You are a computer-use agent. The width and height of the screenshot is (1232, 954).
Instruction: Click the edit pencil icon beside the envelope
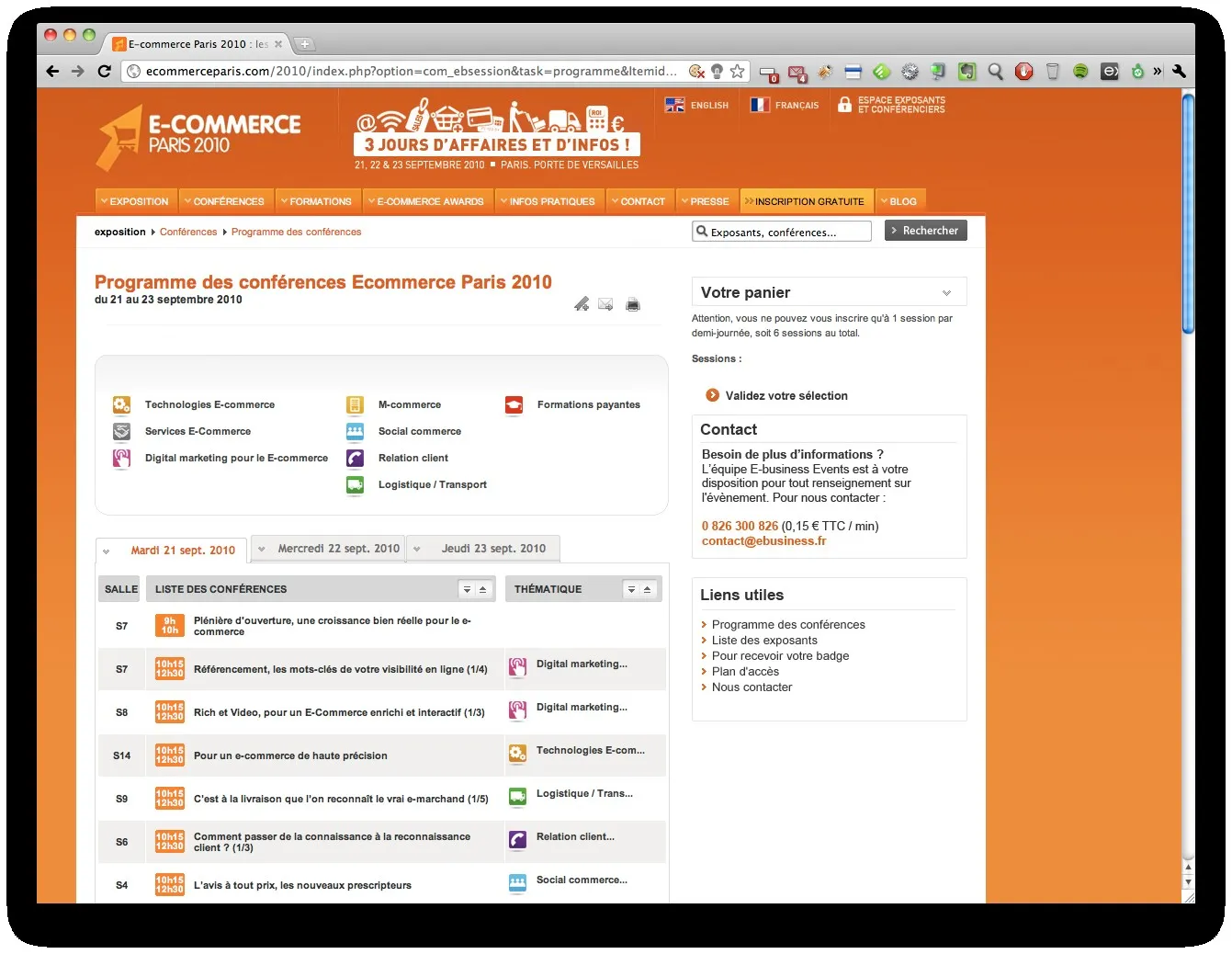[582, 304]
